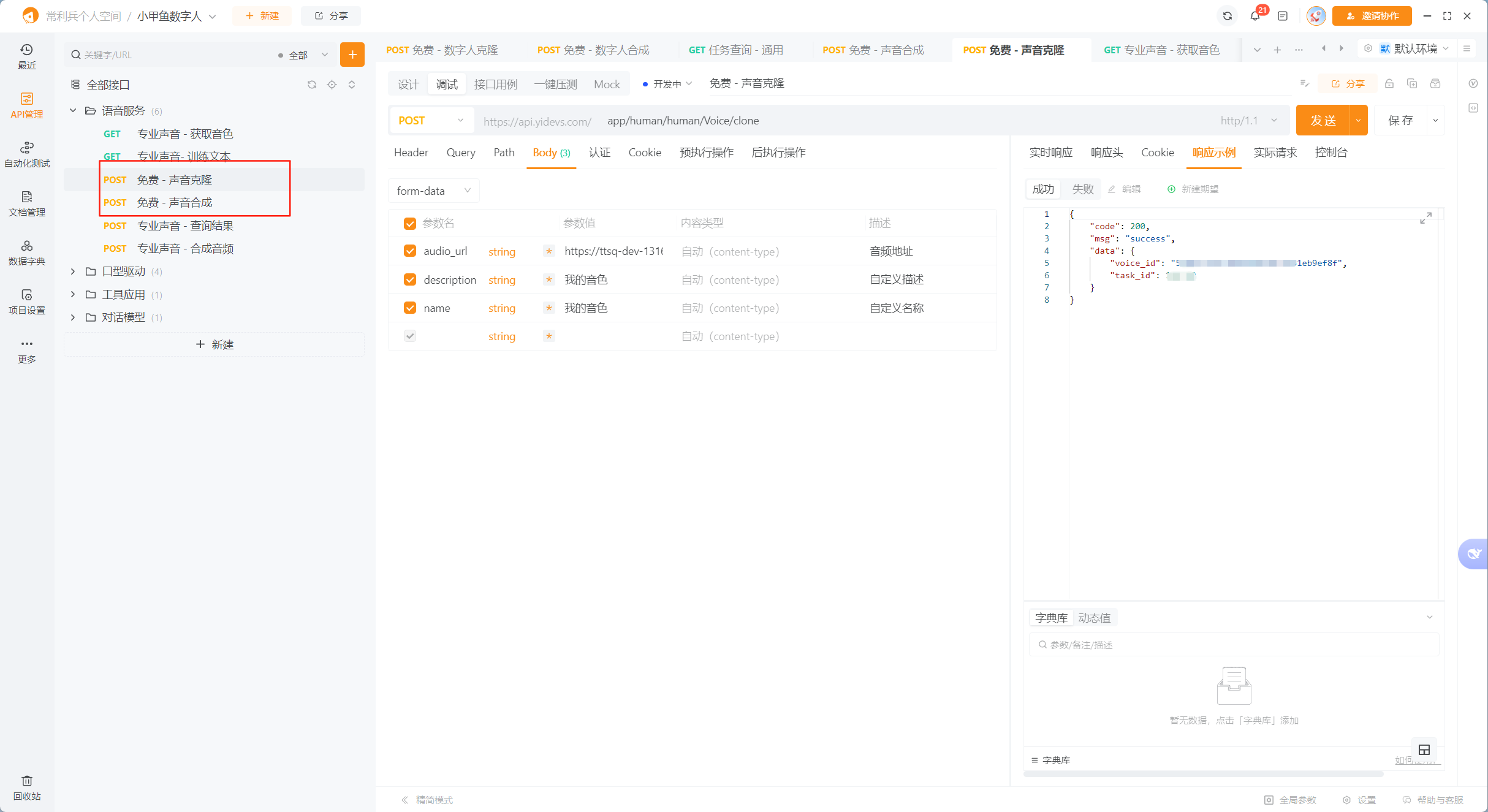
Task: Expand the 口型驱动 folder
Action: [x=73, y=271]
